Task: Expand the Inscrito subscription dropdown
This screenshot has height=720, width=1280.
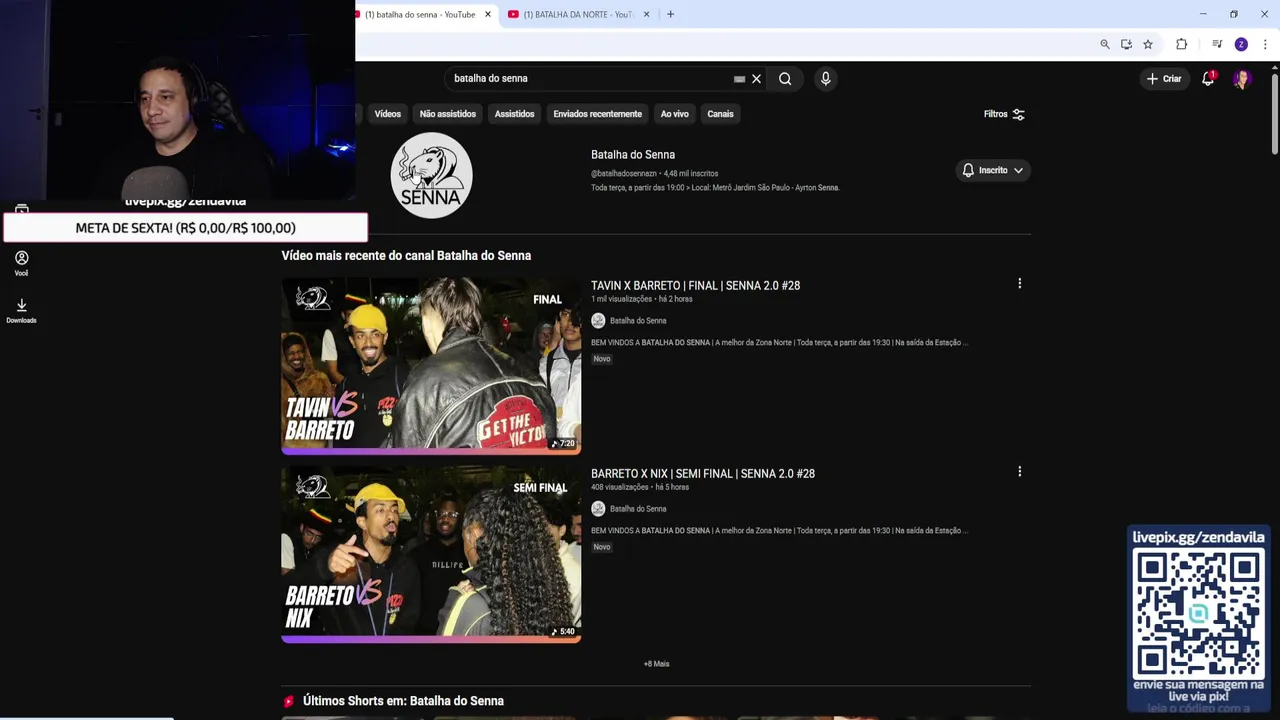Action: [x=992, y=170]
